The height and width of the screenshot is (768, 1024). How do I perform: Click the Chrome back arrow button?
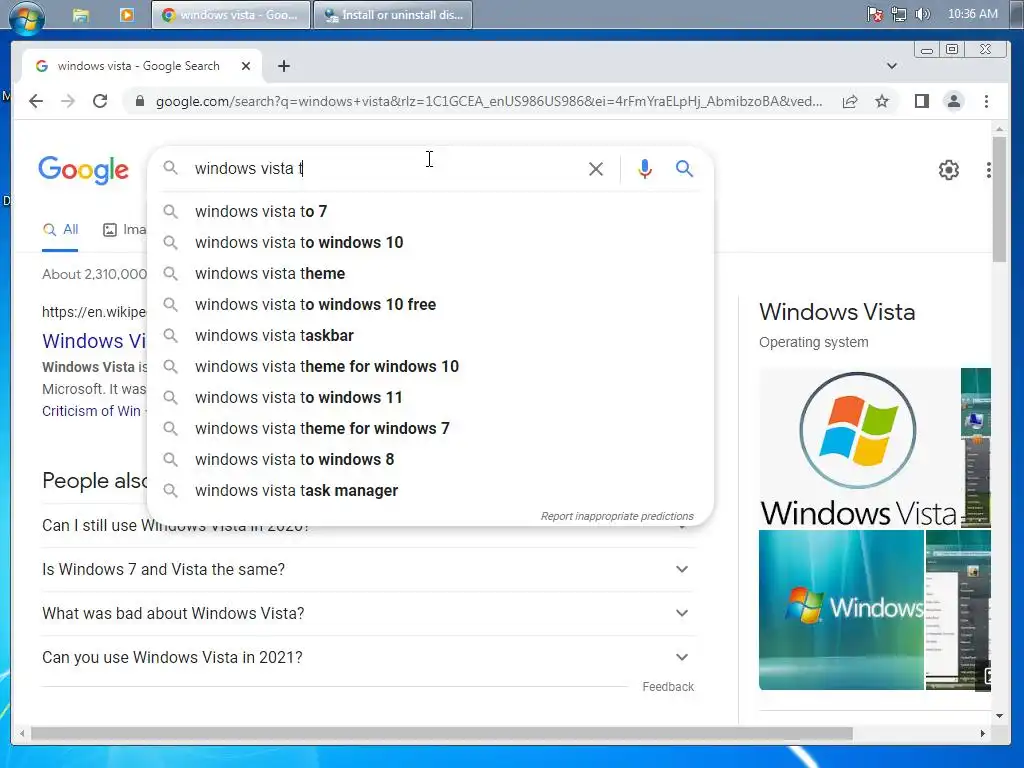(36, 101)
